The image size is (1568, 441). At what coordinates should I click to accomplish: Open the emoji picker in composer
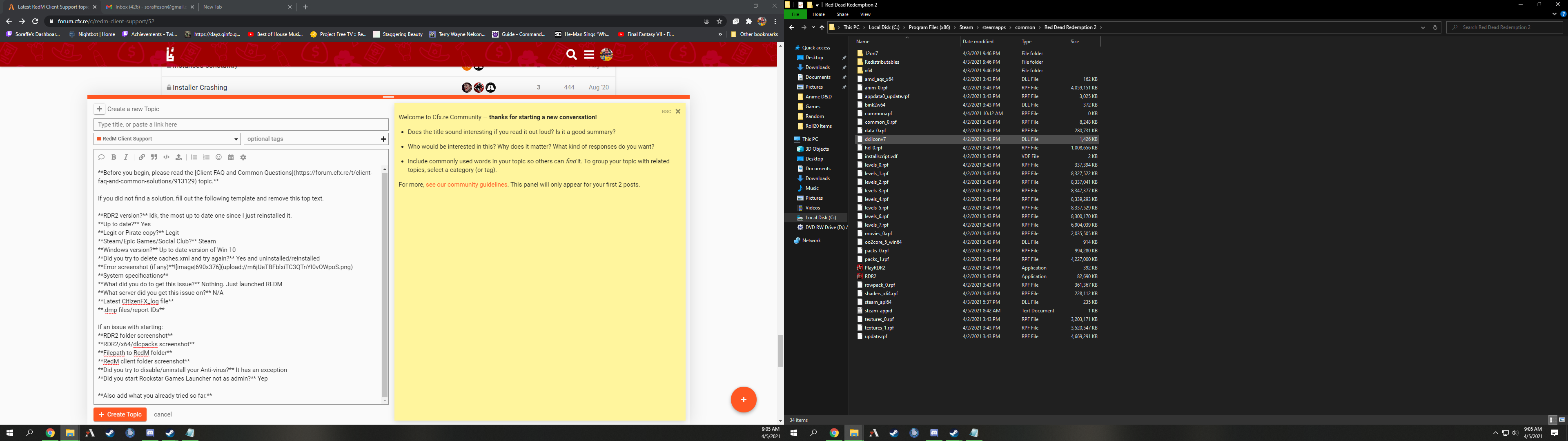click(218, 157)
